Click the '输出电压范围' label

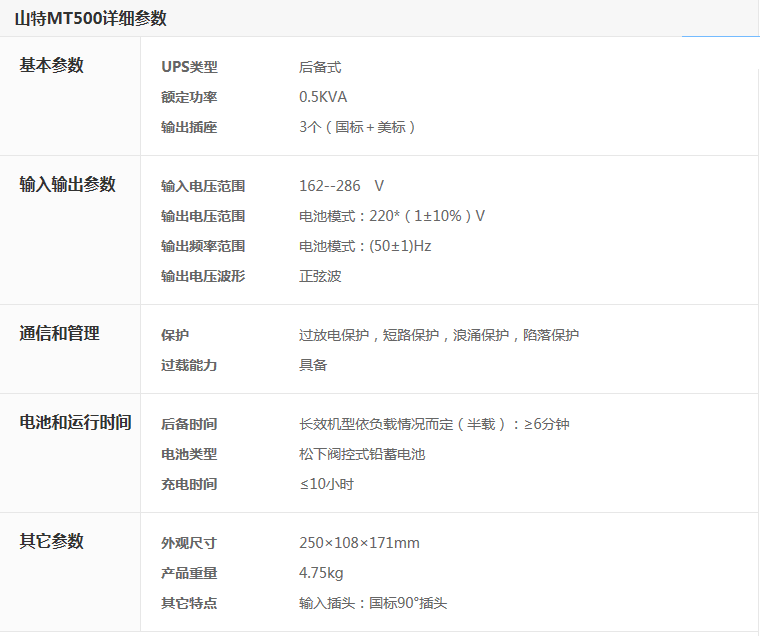pyautogui.click(x=203, y=216)
